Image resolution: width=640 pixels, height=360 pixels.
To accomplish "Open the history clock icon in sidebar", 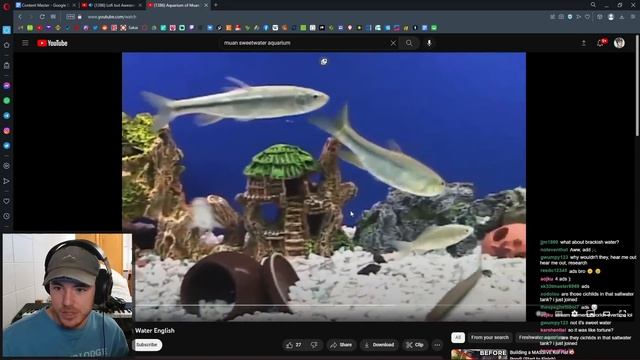I will (x=7, y=216).
